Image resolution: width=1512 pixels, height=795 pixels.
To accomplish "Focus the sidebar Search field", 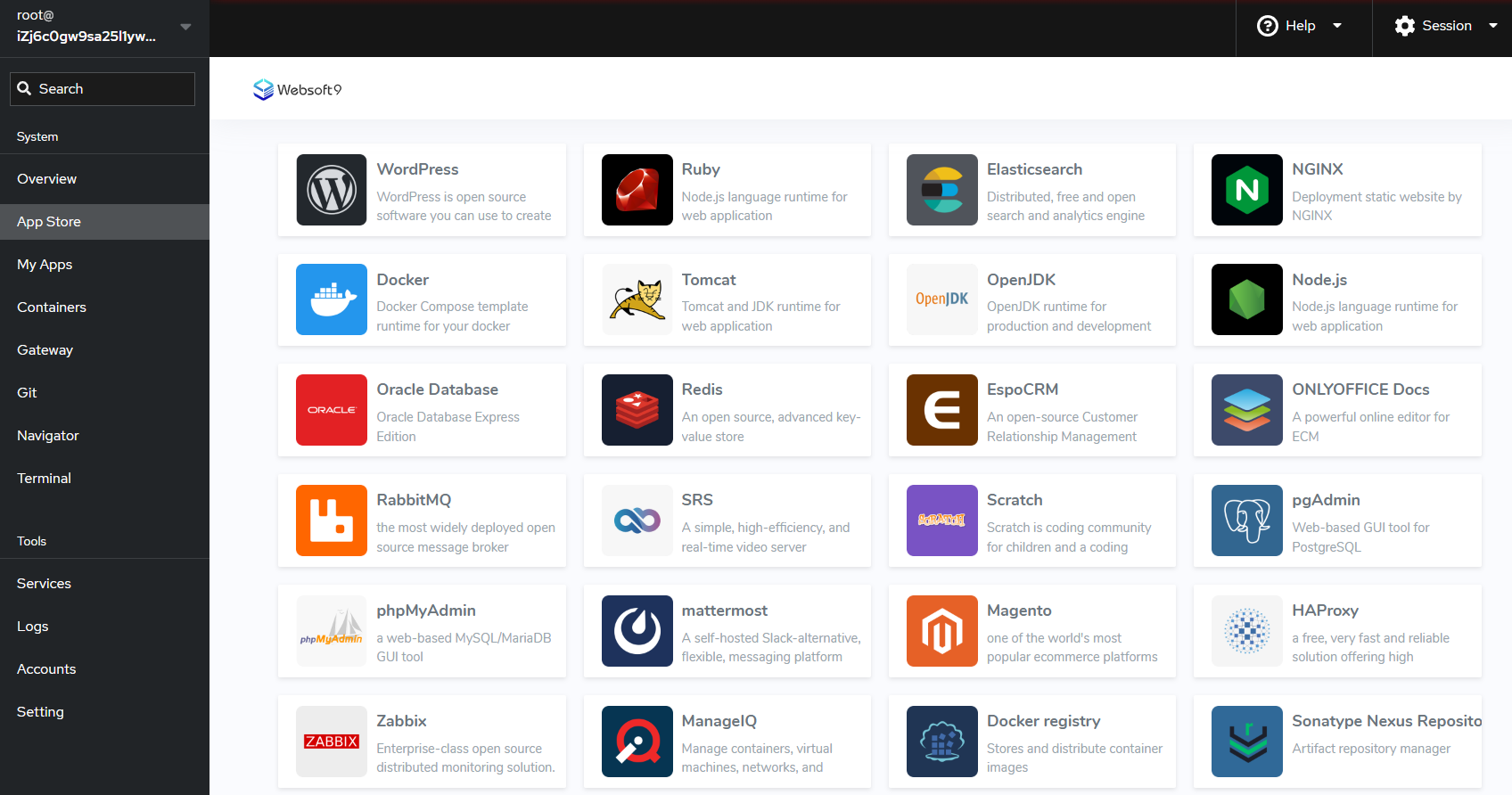I will pyautogui.click(x=103, y=89).
